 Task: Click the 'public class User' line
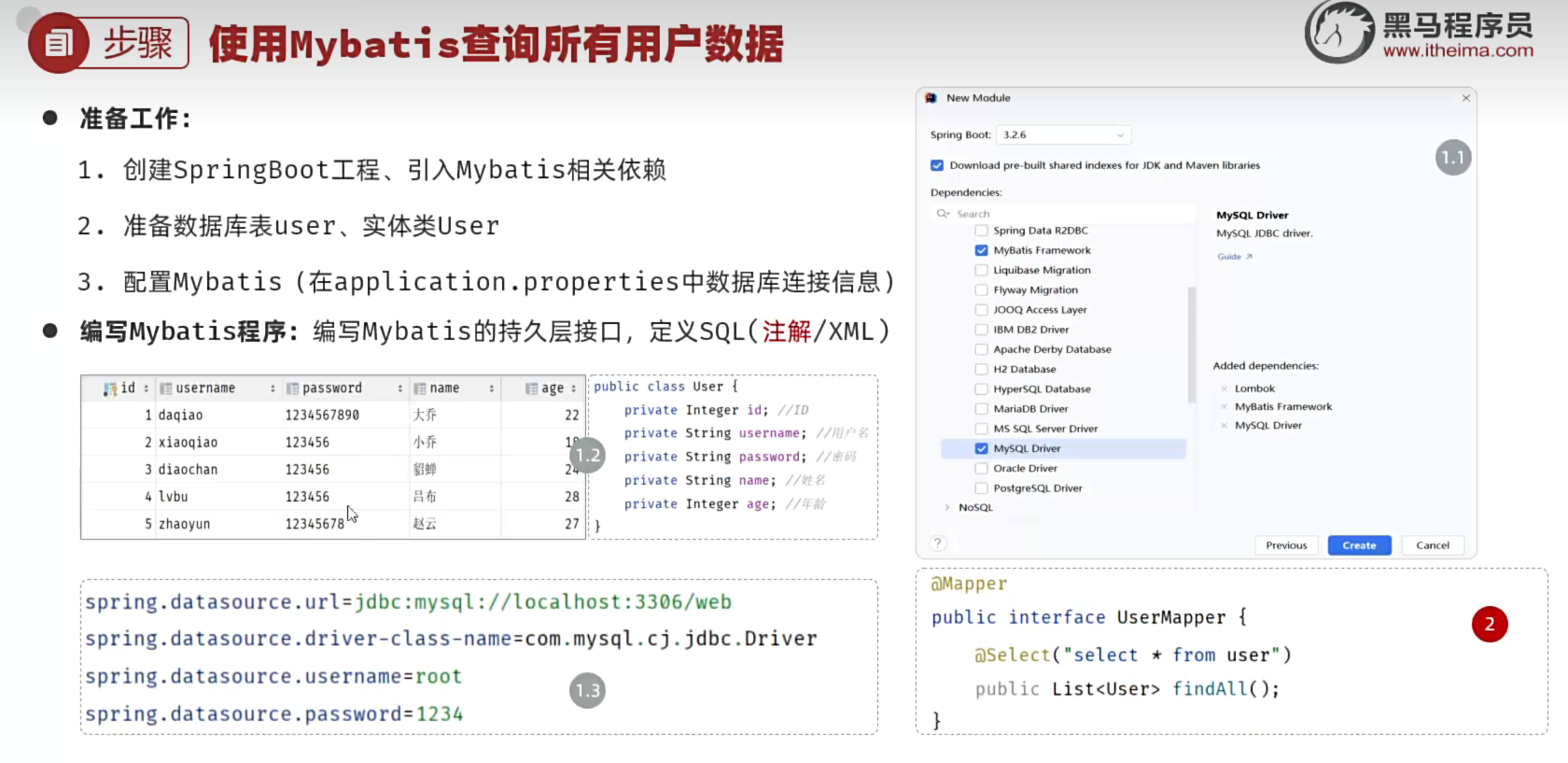tap(666, 387)
